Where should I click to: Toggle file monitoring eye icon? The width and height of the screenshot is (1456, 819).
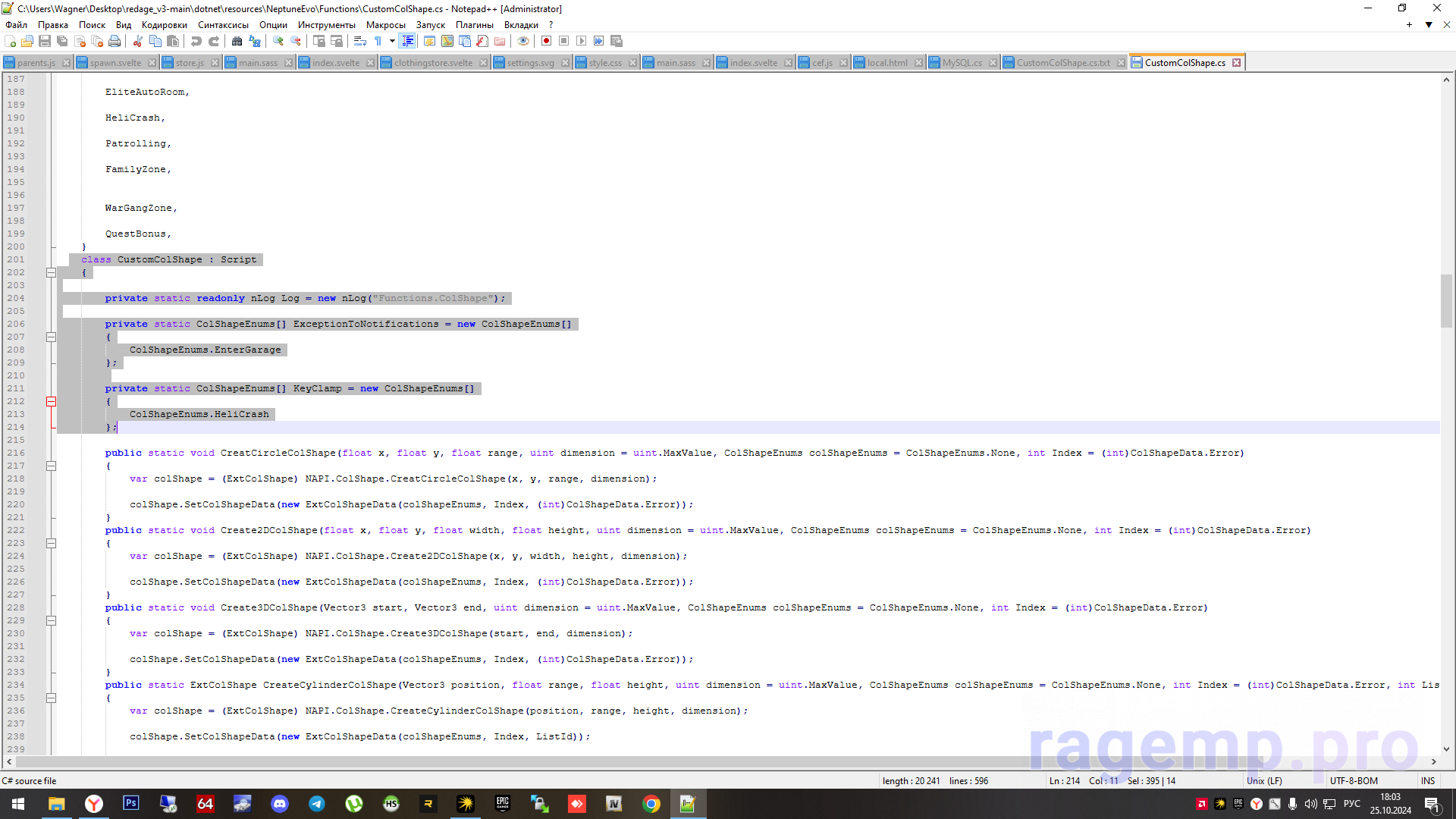tap(523, 41)
